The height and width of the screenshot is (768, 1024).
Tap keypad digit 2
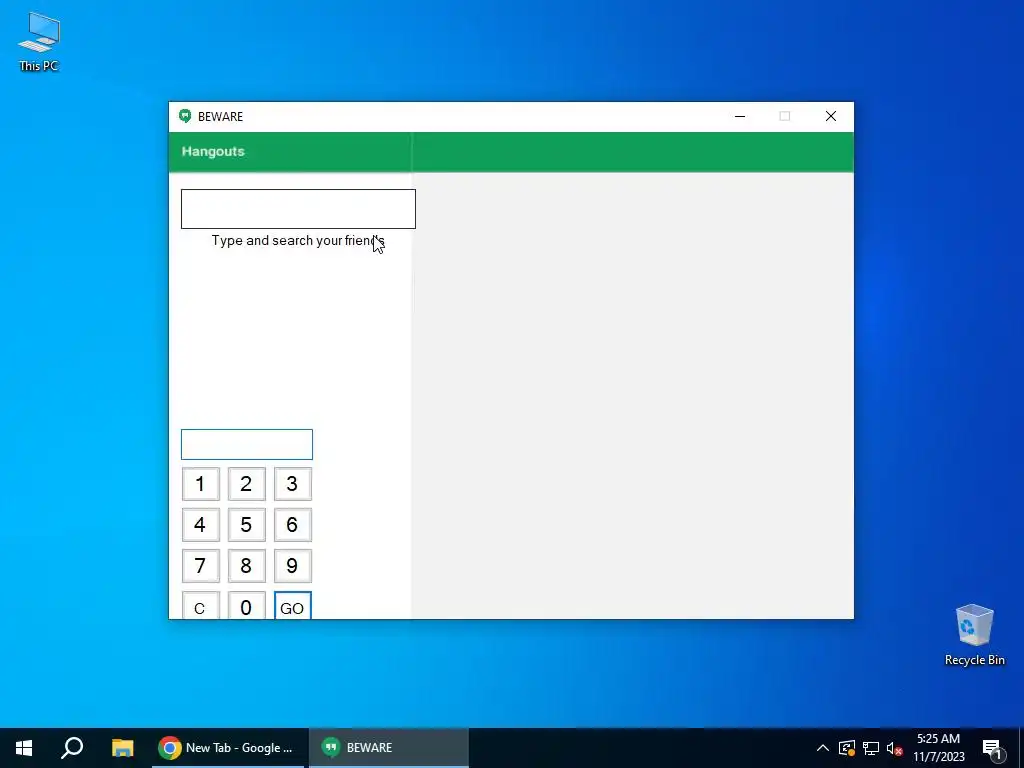[246, 484]
